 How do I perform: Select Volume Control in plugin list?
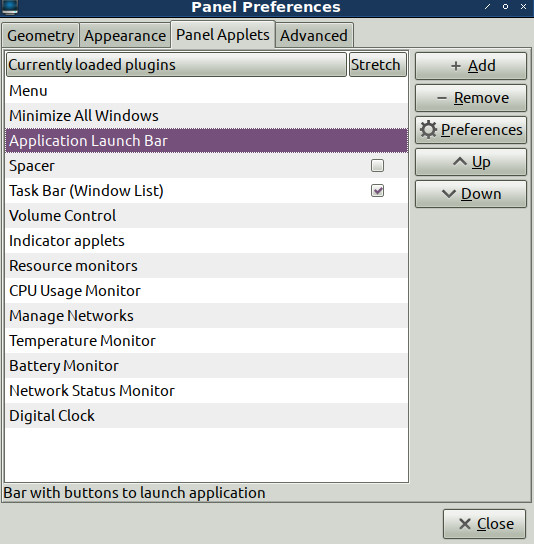pyautogui.click(x=206, y=216)
